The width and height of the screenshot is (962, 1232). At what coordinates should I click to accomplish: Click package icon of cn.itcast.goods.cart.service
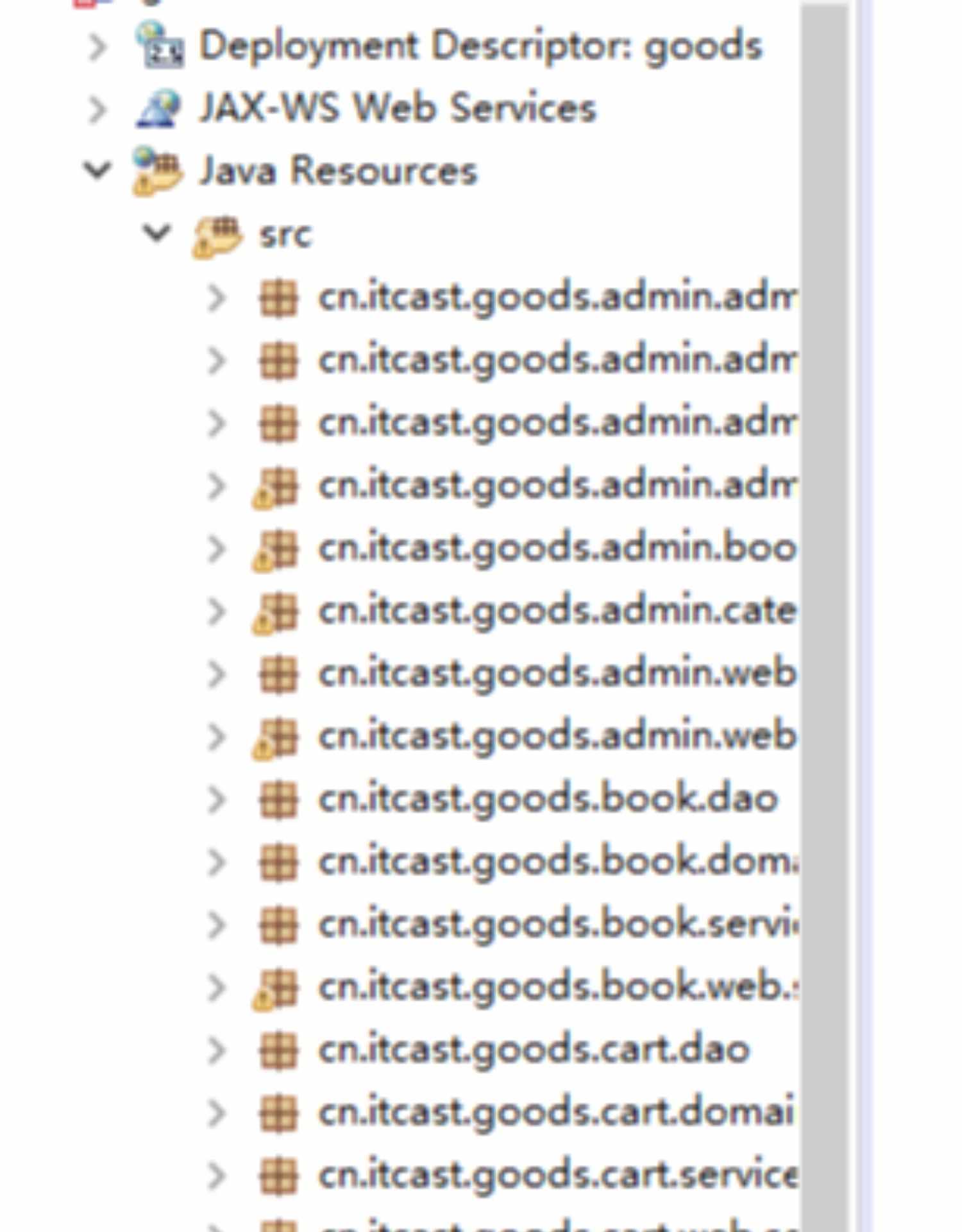[279, 1176]
